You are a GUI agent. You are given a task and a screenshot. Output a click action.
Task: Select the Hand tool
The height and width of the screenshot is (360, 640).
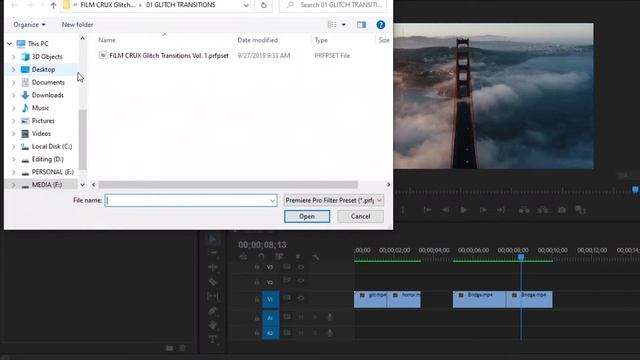(213, 325)
